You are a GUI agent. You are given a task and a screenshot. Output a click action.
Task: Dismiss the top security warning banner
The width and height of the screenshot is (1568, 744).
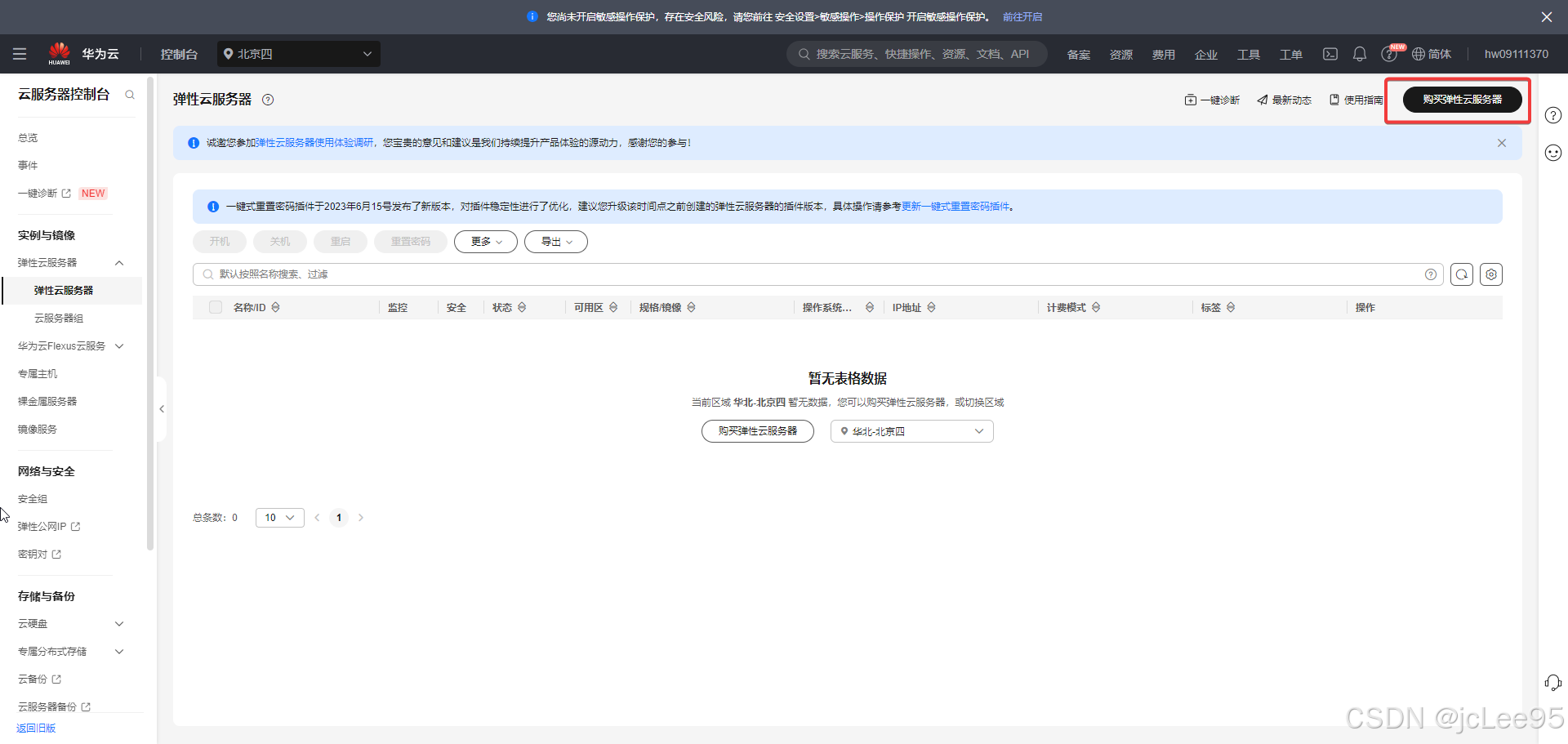point(1547,16)
